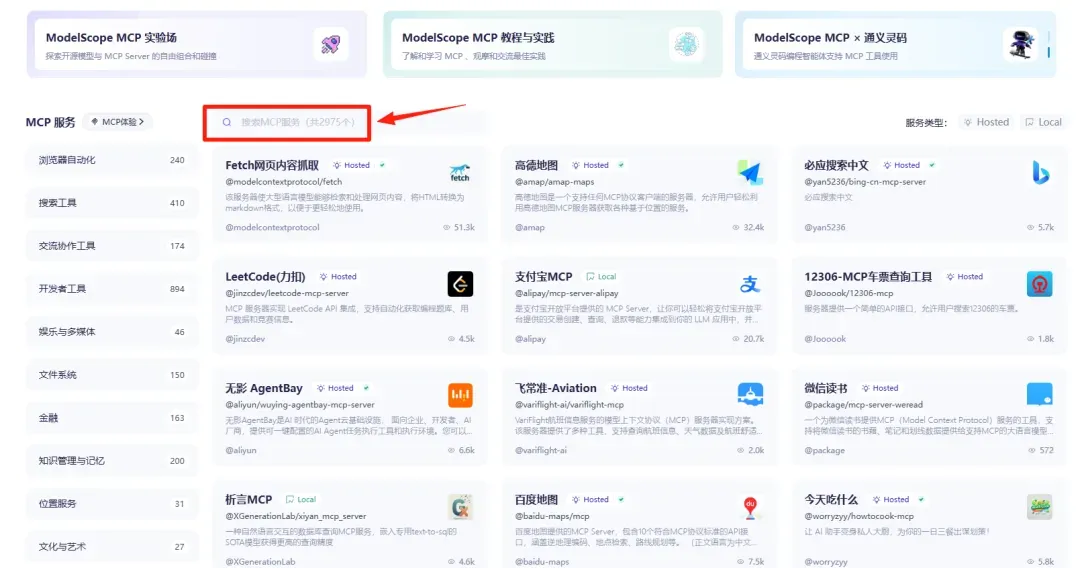
Task: Click the view-count eye icon beside 51.3k
Action: click(x=446, y=227)
